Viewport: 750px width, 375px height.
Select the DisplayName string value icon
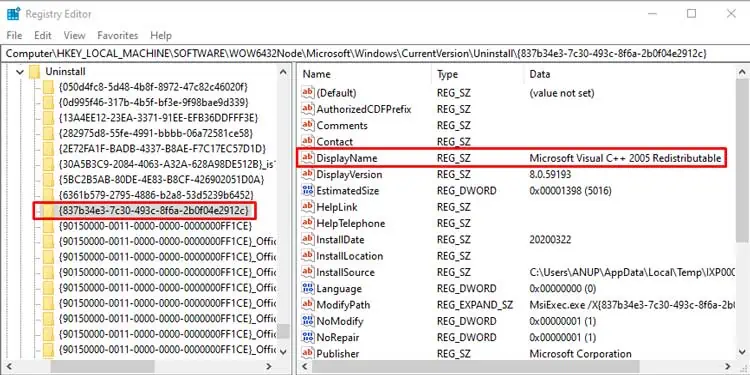(308, 158)
